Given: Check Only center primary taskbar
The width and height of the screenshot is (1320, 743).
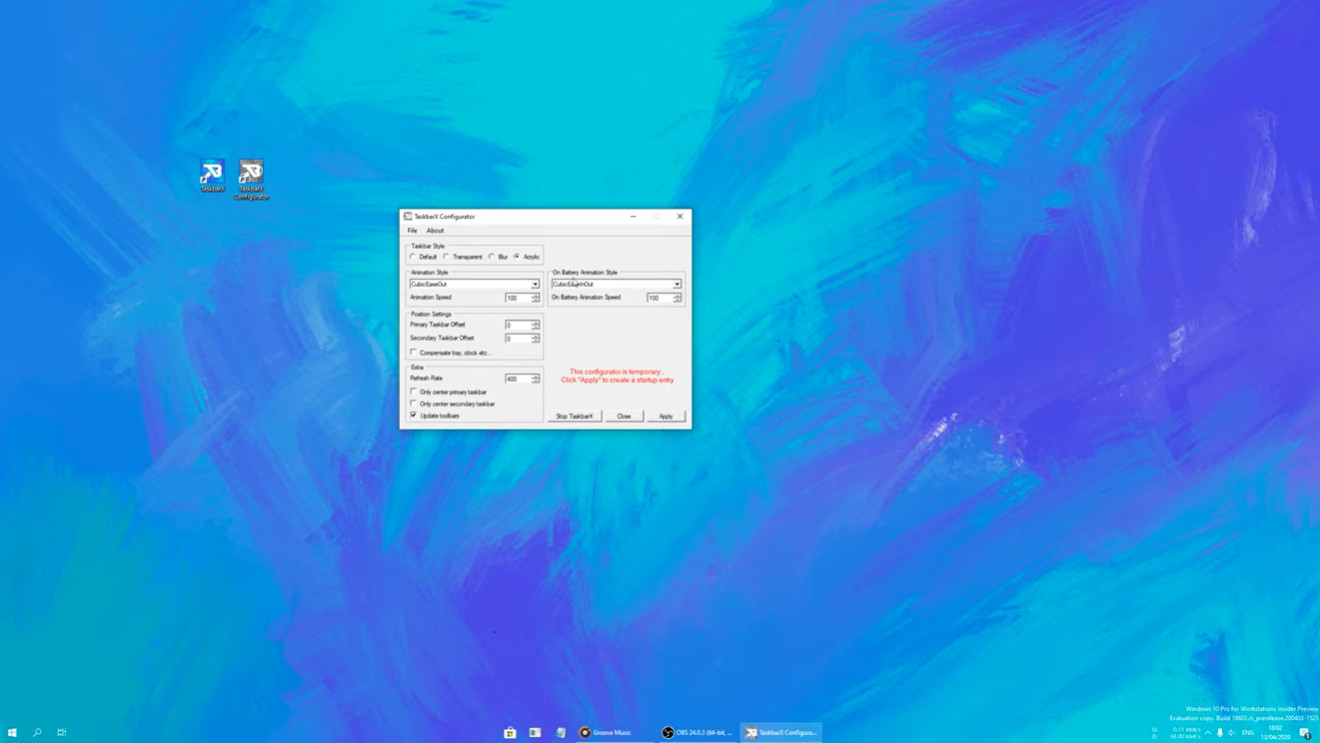Looking at the screenshot, I should pos(414,392).
